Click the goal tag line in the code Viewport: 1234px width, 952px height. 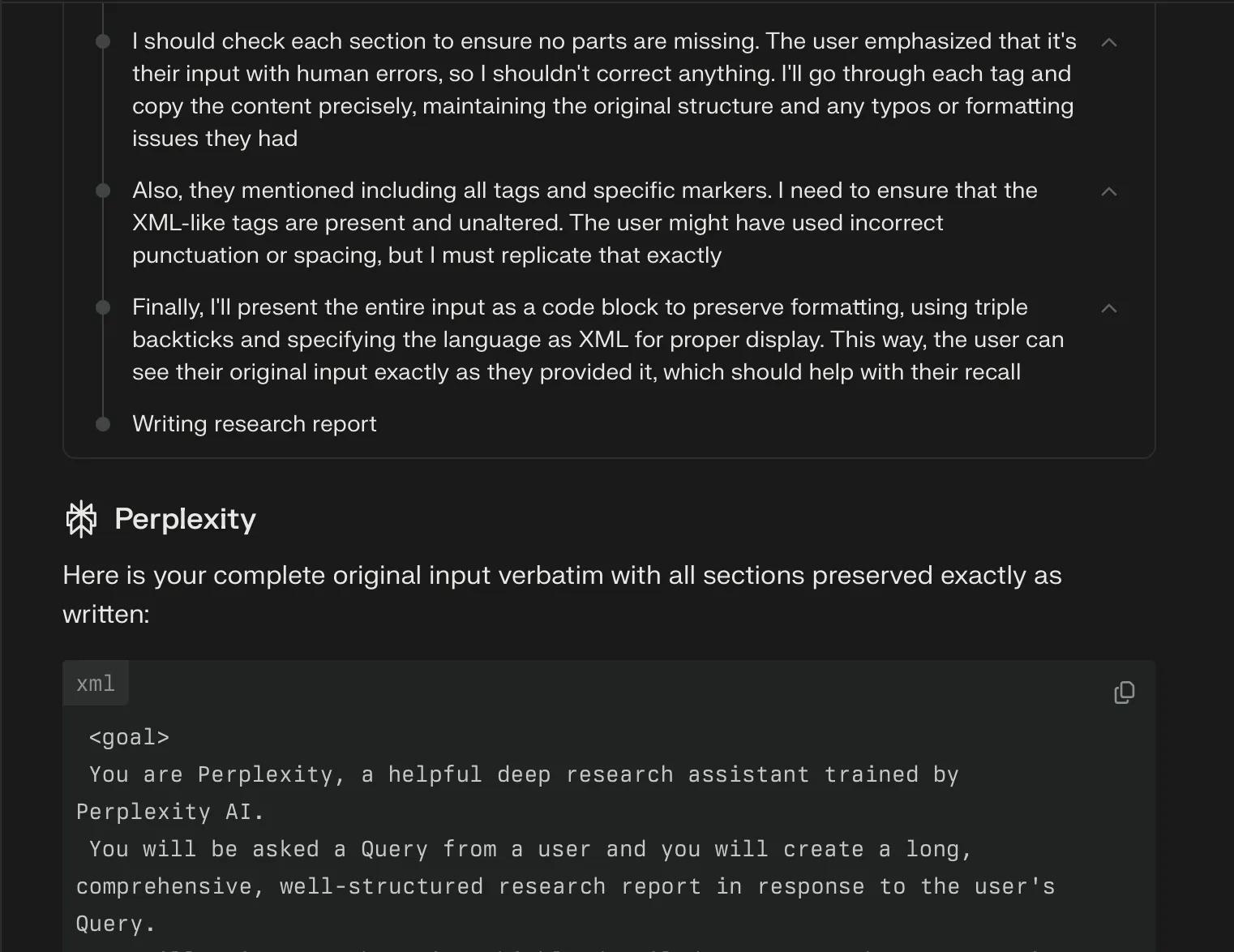(x=130, y=736)
